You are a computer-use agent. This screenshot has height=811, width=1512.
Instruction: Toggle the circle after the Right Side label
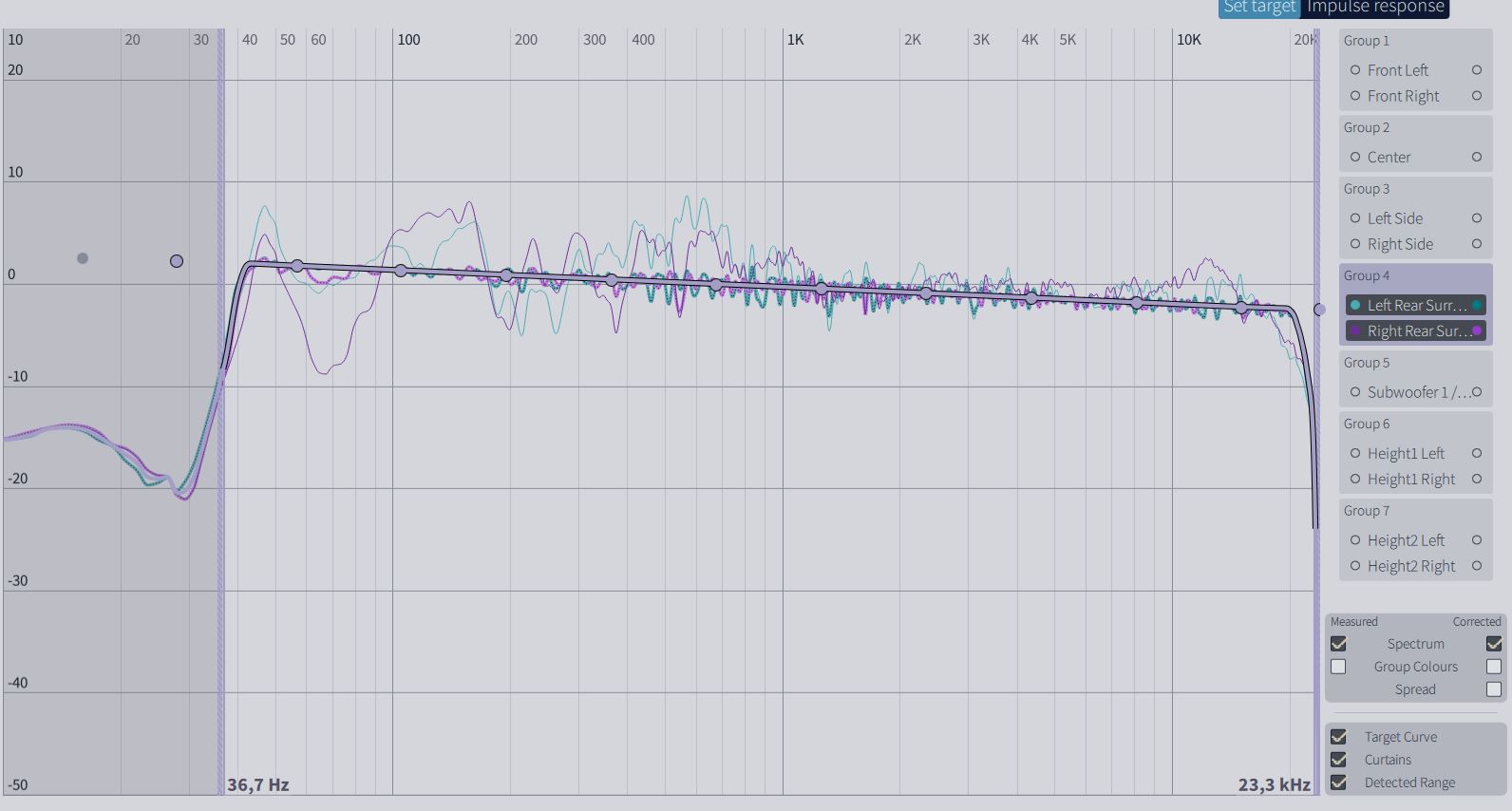(x=1477, y=244)
